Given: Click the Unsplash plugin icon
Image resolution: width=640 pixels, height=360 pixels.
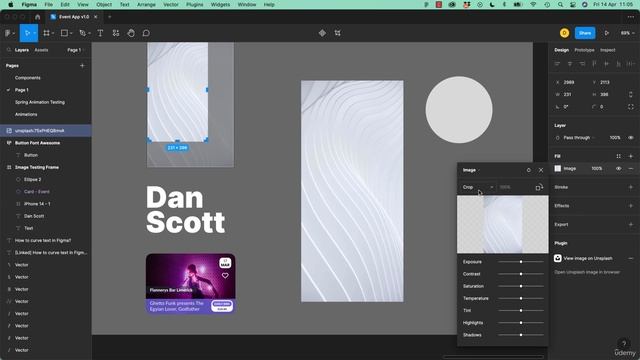Looking at the screenshot, I should click(558, 258).
